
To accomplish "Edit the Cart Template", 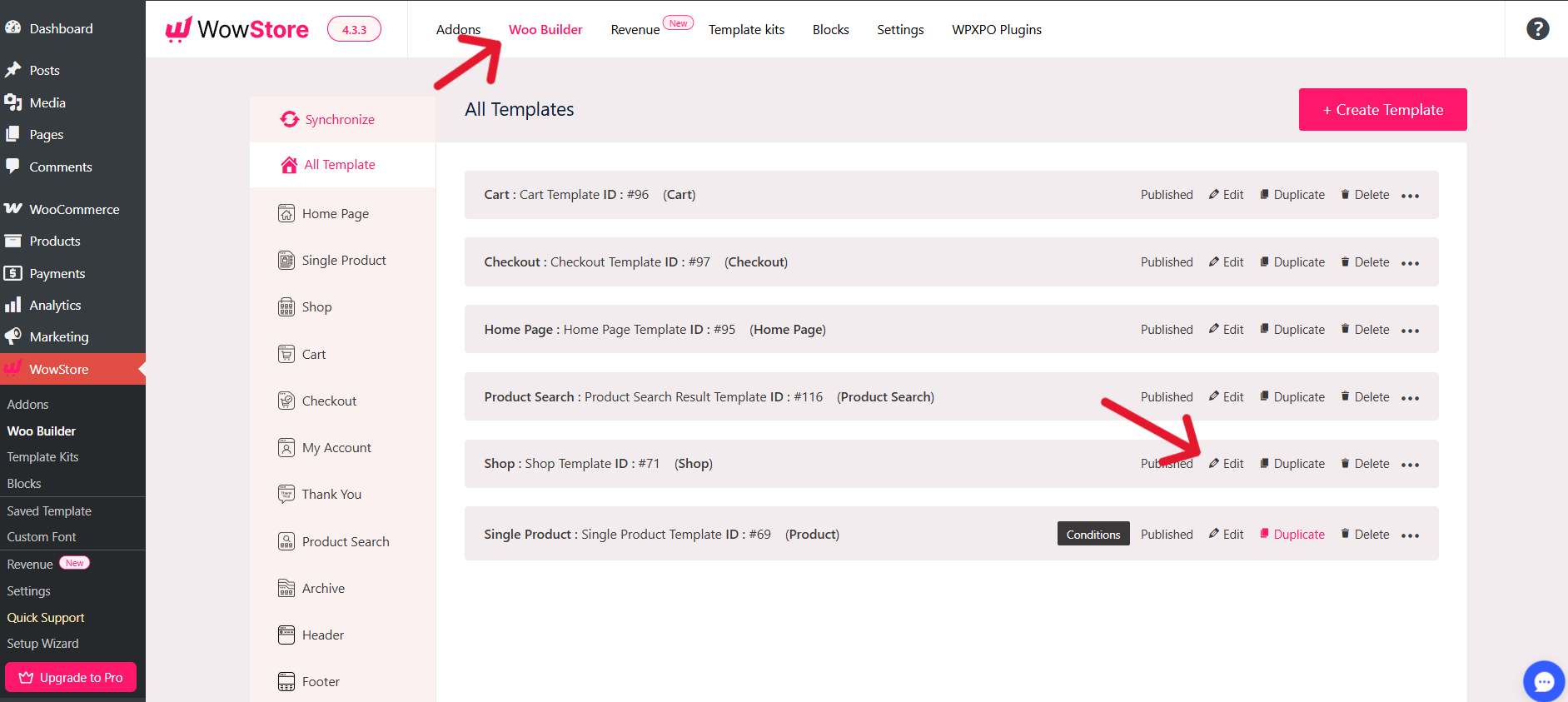I will pyautogui.click(x=1226, y=195).
